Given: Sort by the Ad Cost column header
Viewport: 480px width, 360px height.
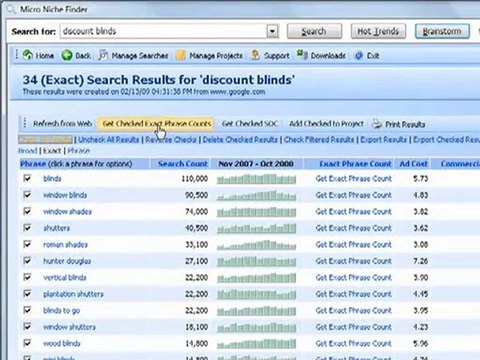Looking at the screenshot, I should (413, 164).
